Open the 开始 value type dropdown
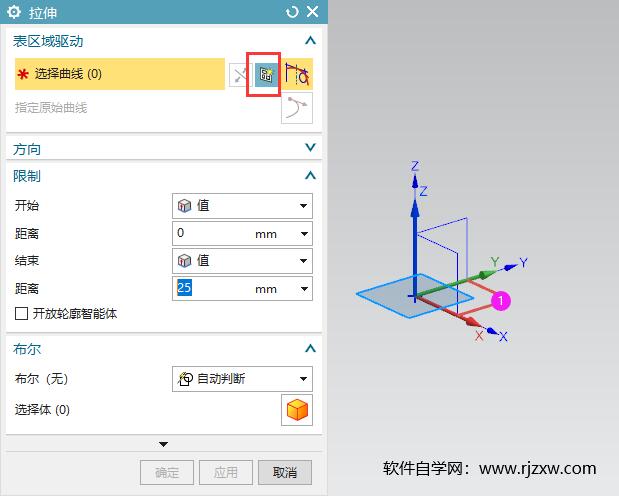The height and width of the screenshot is (496, 619). [242, 206]
